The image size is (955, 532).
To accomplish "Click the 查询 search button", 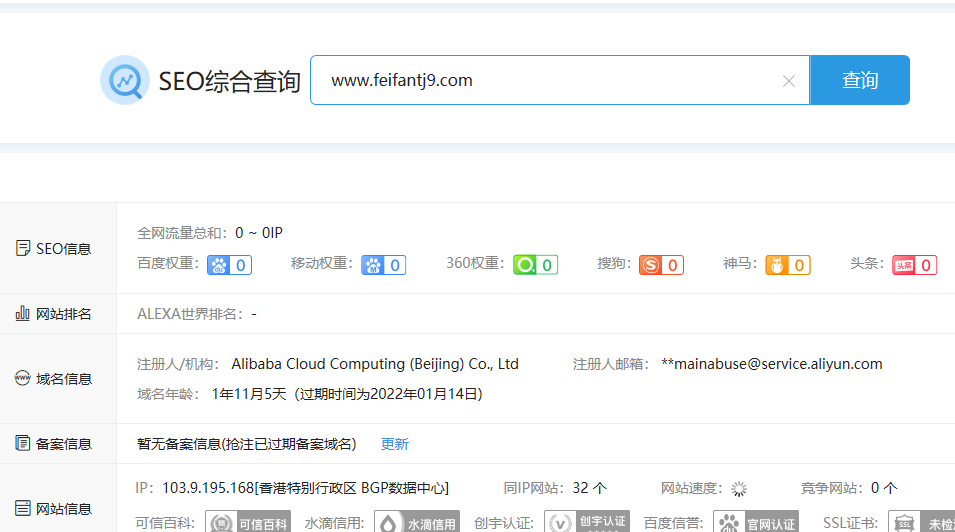I will click(860, 80).
